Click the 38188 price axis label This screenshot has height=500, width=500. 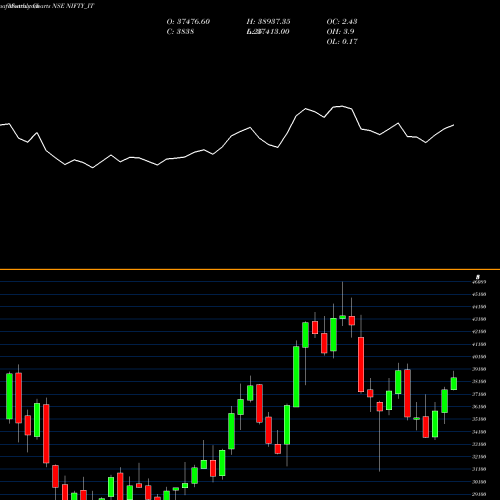click(x=479, y=382)
